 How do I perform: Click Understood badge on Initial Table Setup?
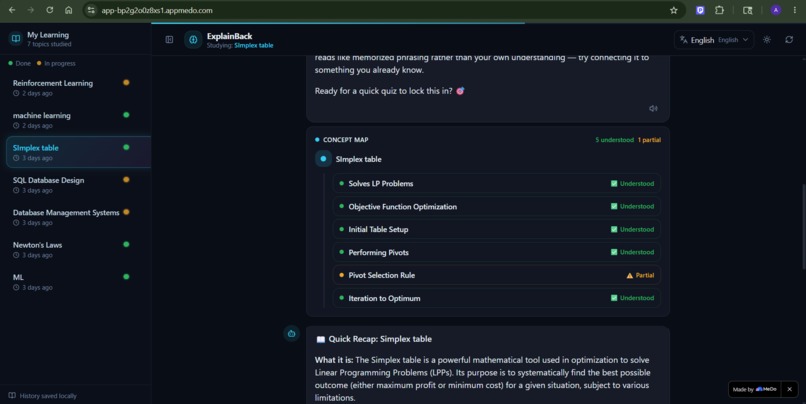632,229
